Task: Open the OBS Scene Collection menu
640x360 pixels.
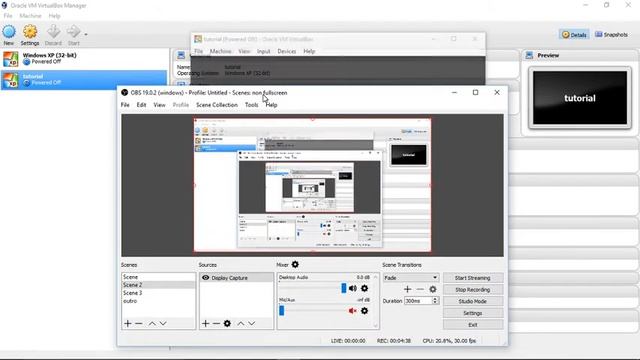Action: tap(217, 105)
